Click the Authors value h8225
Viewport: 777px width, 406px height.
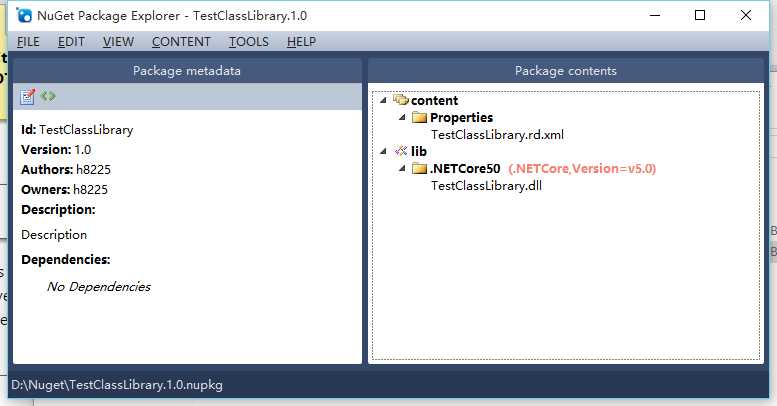(93, 170)
